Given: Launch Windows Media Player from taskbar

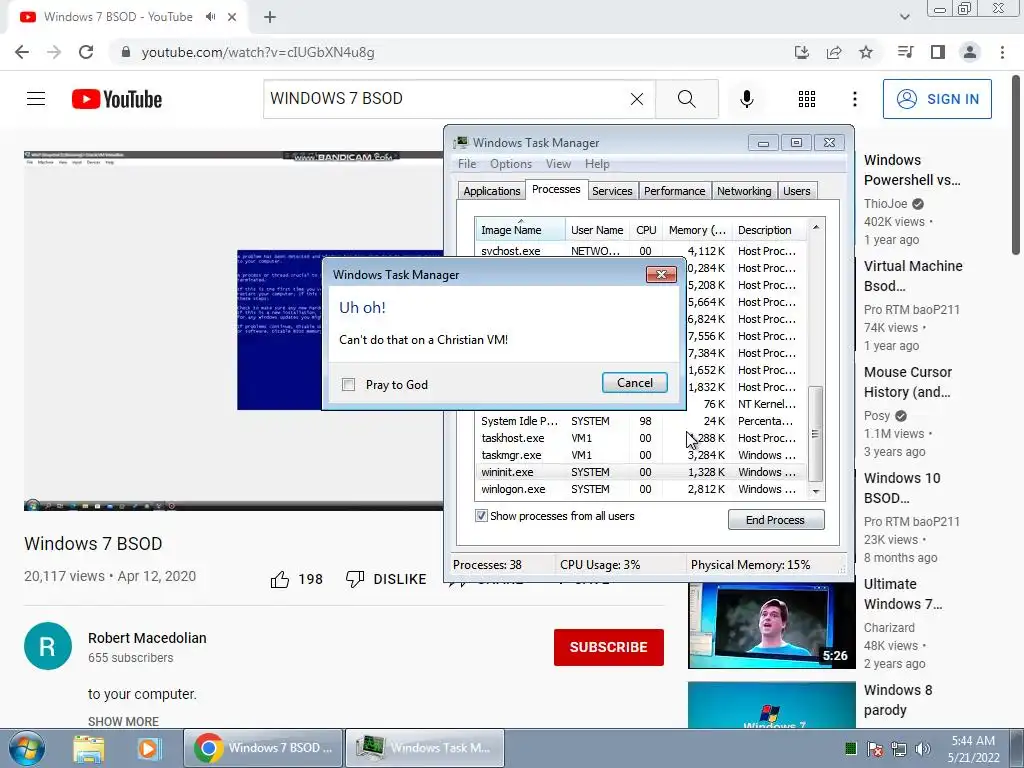Looking at the screenshot, I should 149,748.
